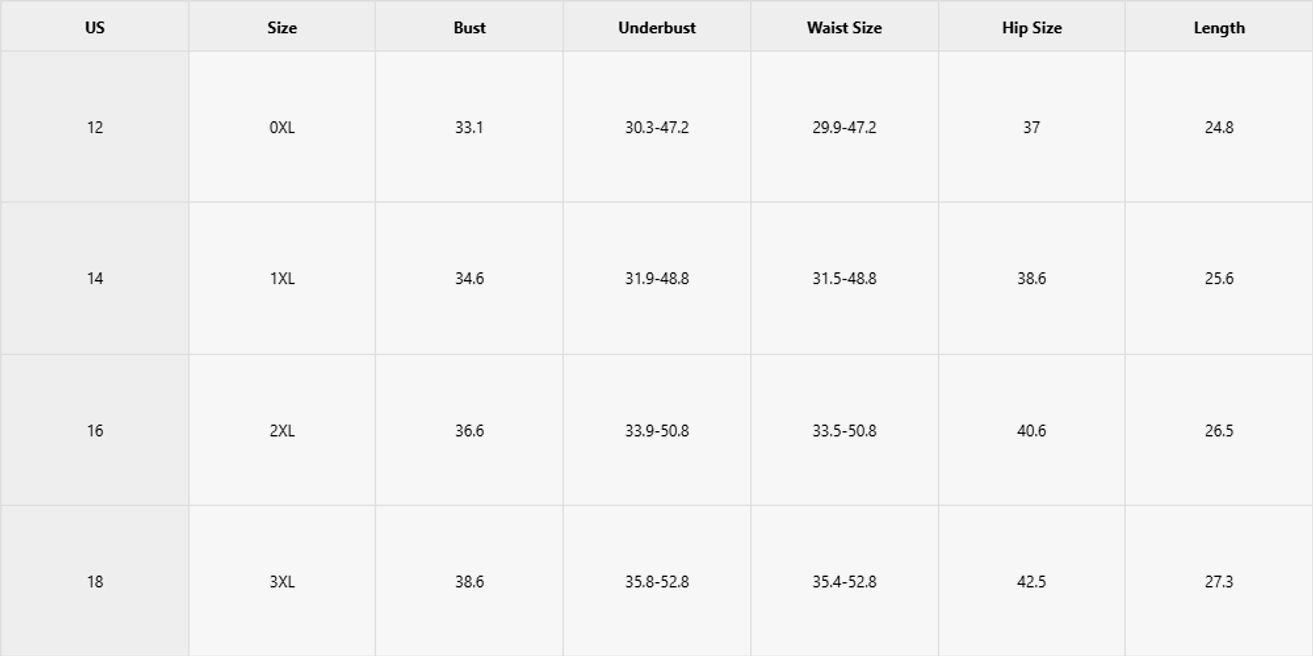This screenshot has height=656, width=1313.
Task: Click bust value 36.6
Action: (x=469, y=431)
